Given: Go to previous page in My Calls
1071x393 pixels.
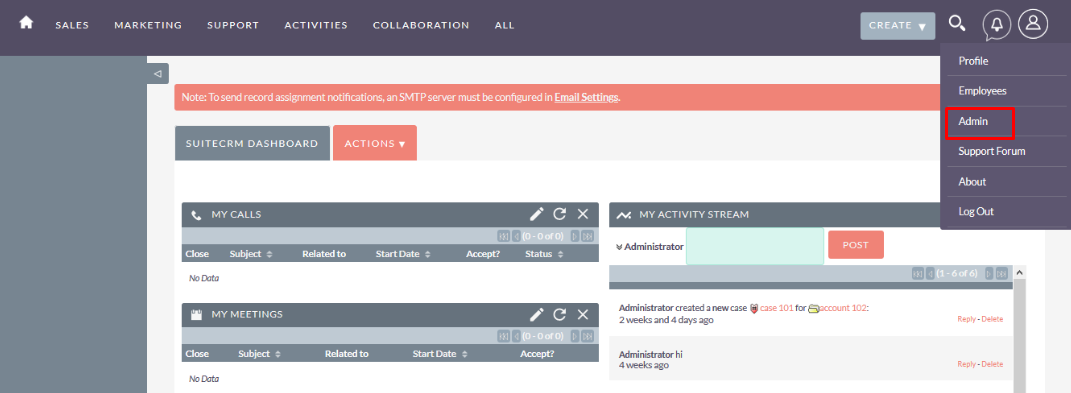Looking at the screenshot, I should [x=517, y=236].
